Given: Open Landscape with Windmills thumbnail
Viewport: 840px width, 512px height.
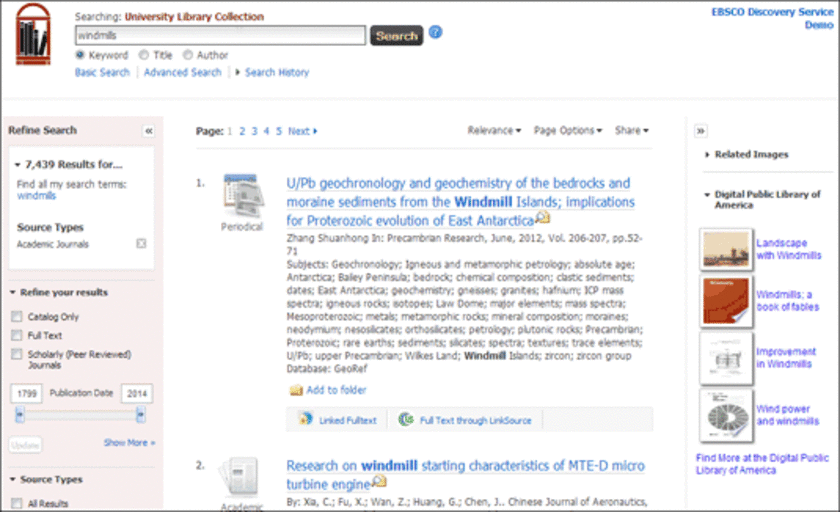Looking at the screenshot, I should click(x=726, y=249).
